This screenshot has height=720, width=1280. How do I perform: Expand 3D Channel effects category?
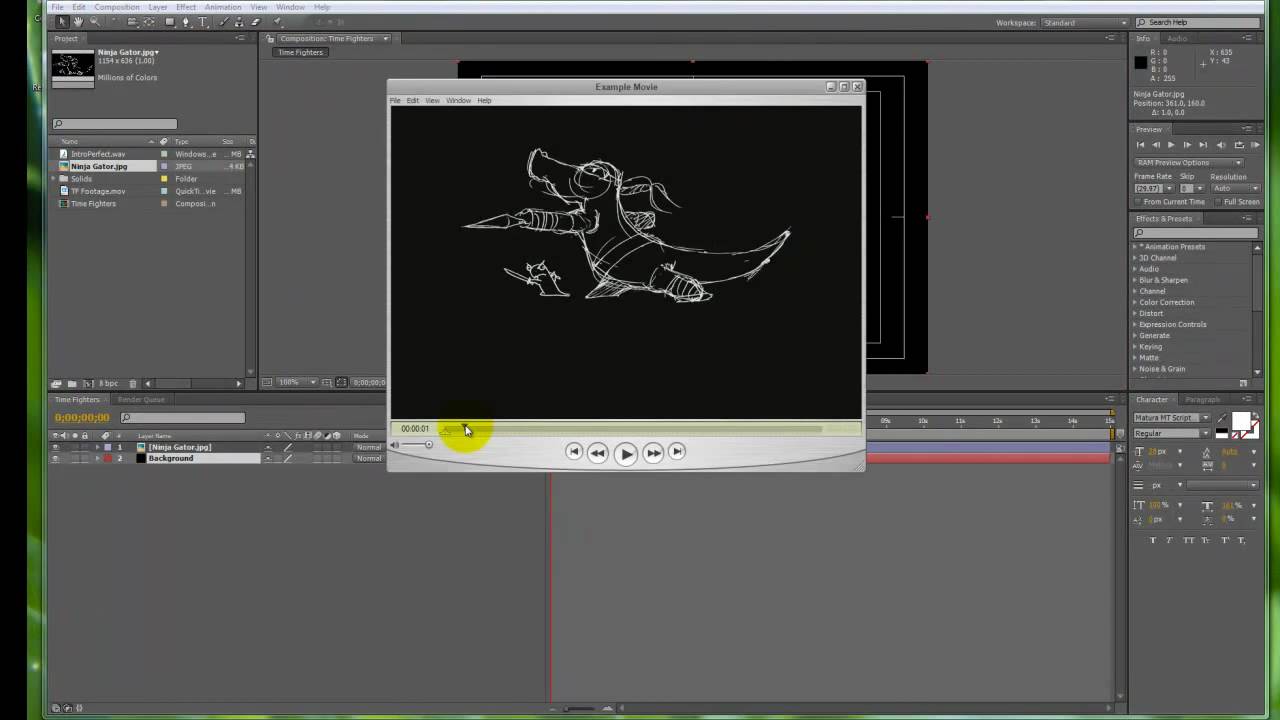1135,258
